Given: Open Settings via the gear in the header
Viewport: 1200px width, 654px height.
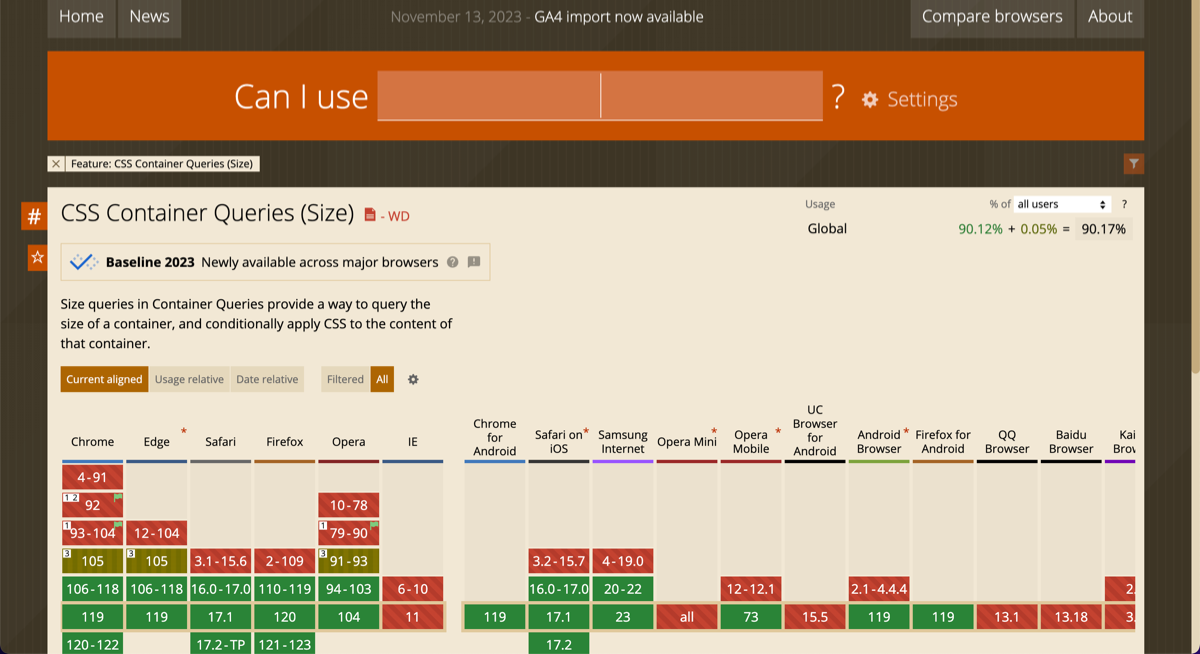Looking at the screenshot, I should click(x=870, y=99).
